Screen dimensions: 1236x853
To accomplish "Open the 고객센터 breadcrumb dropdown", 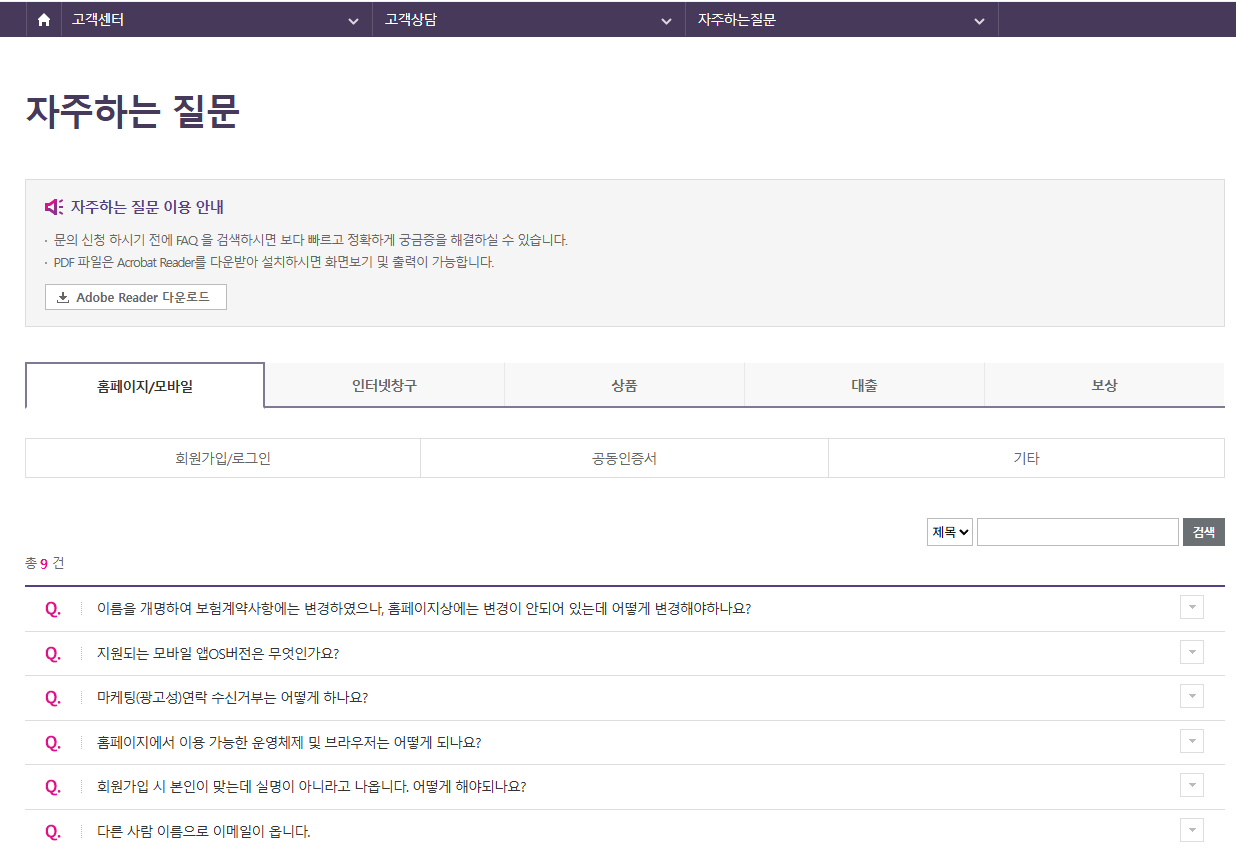I will [x=216, y=20].
